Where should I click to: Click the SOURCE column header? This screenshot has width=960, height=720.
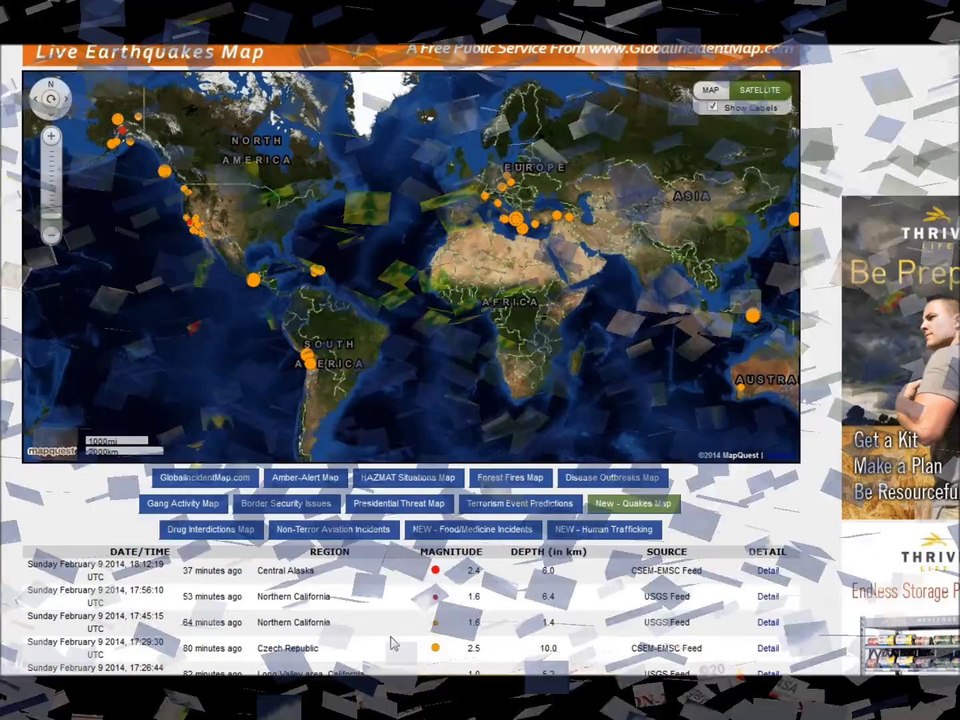[x=667, y=552]
